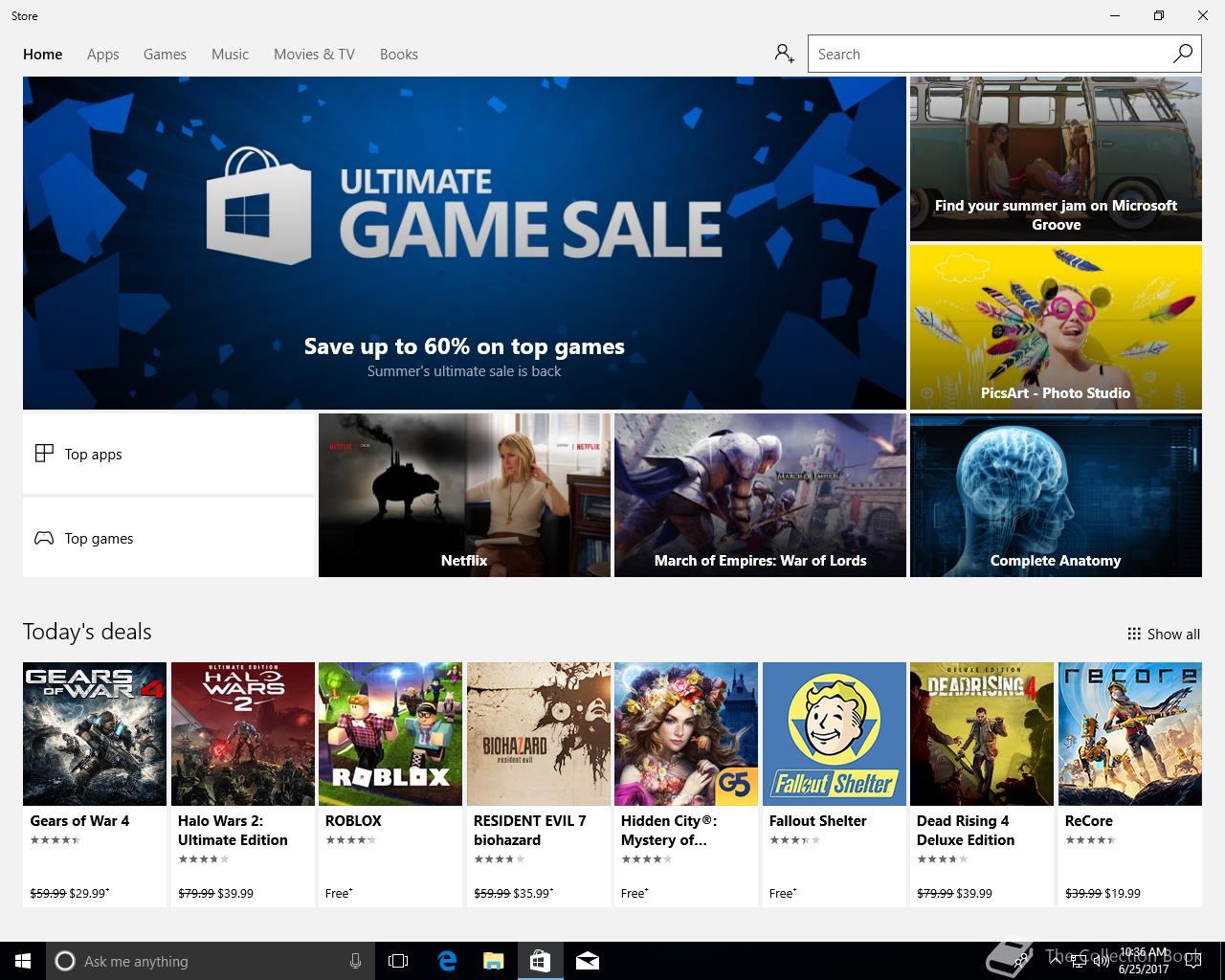Switch to the Apps tab

103,55
